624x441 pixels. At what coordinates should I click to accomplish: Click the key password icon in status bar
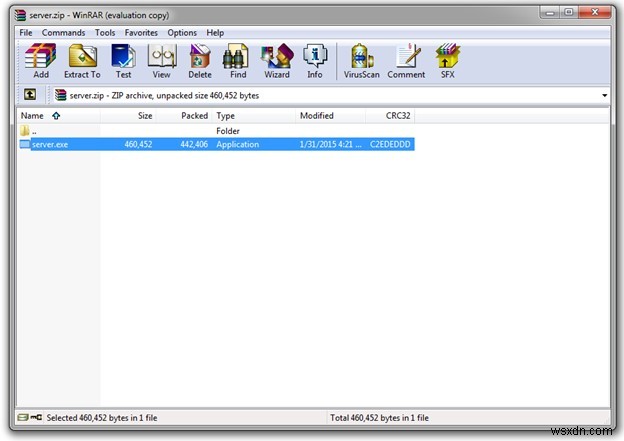coord(36,417)
